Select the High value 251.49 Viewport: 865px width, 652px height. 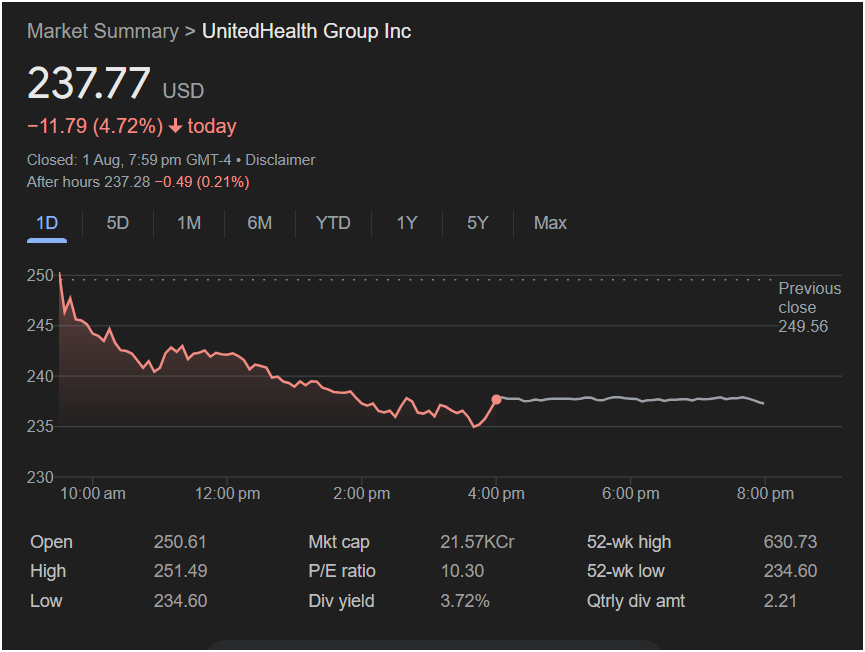click(x=180, y=571)
